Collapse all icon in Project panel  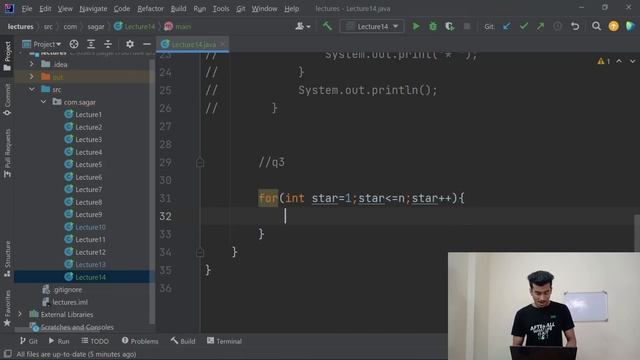(108, 44)
